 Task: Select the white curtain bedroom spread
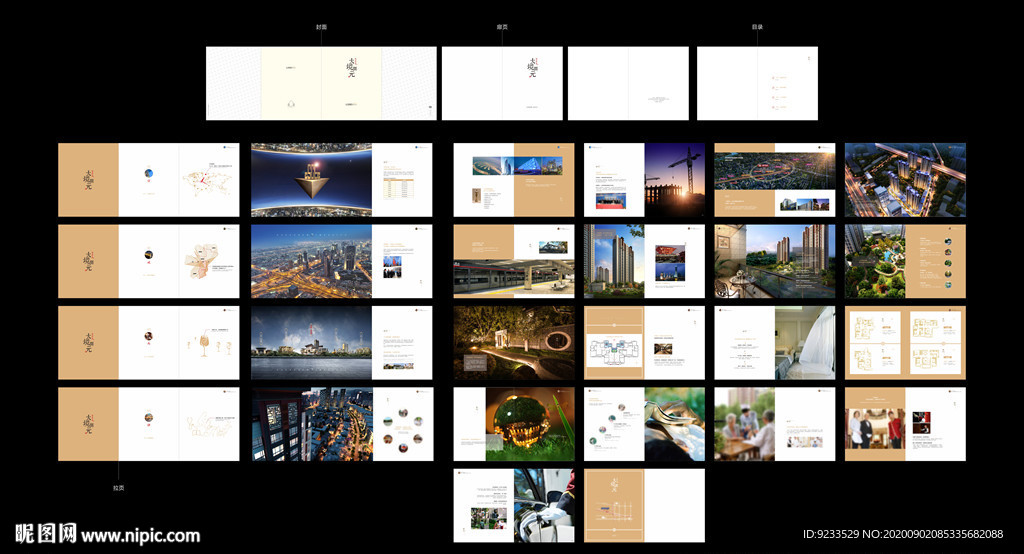point(774,343)
